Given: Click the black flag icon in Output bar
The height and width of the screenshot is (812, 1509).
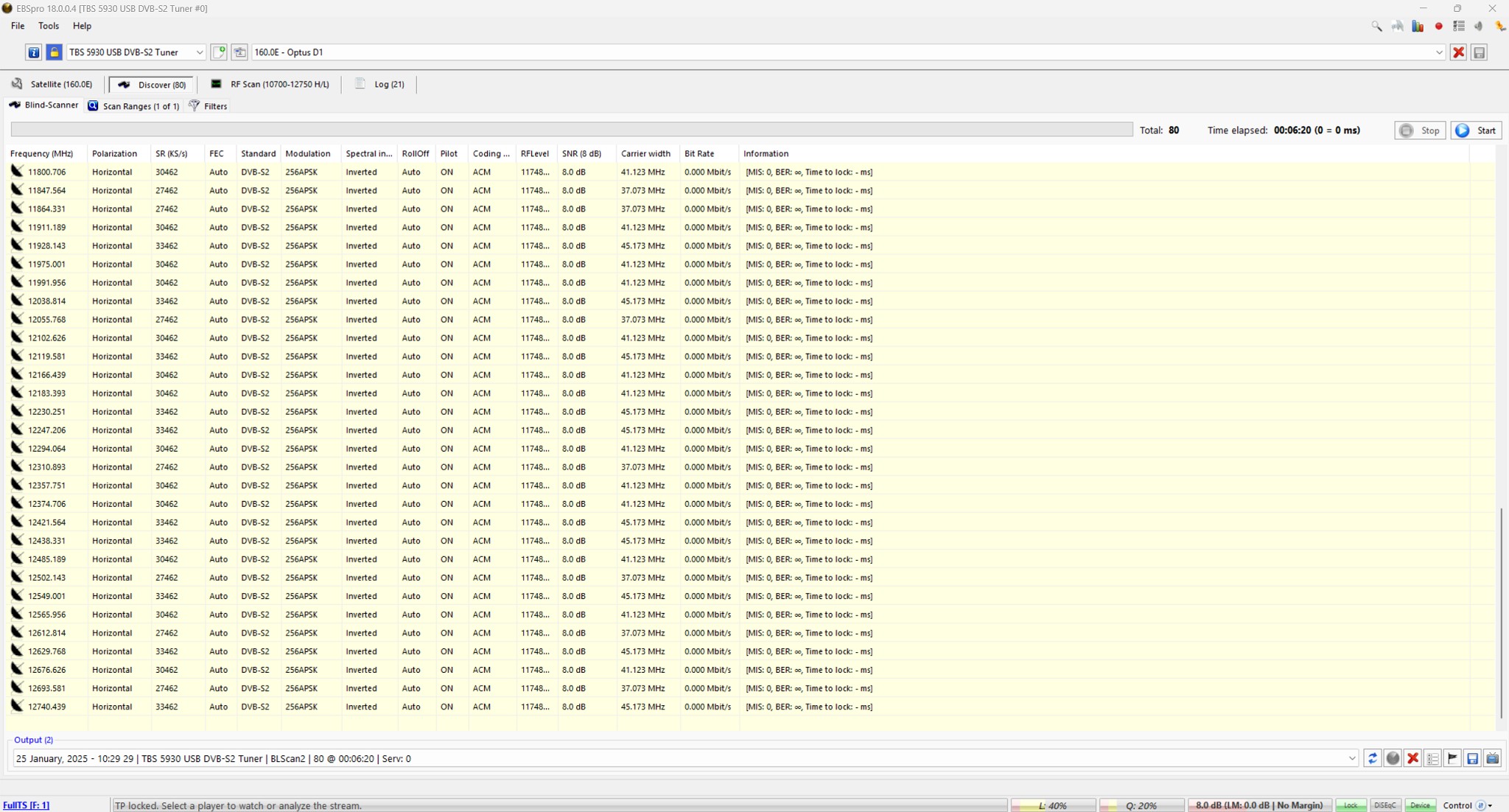Looking at the screenshot, I should pyautogui.click(x=1452, y=758).
